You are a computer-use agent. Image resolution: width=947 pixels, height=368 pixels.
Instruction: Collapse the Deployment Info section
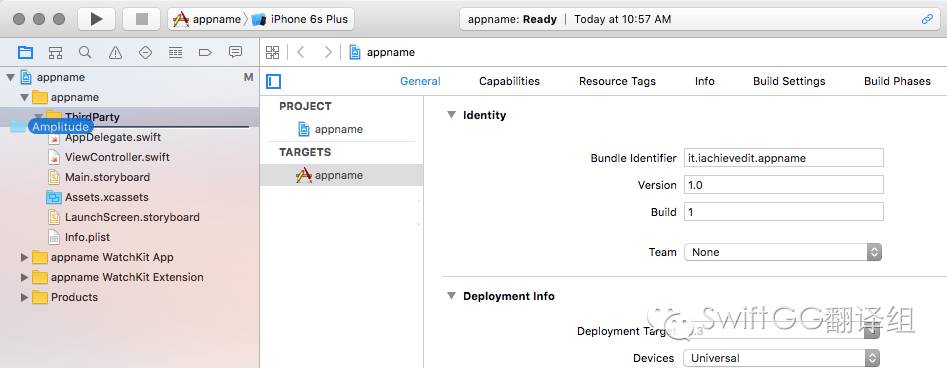coord(451,296)
